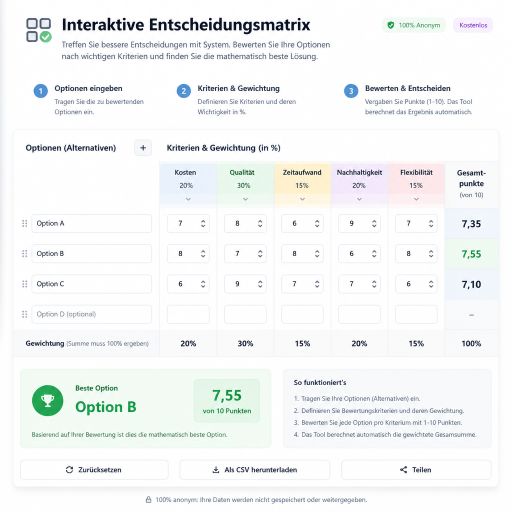512x512 pixels.
Task: Click empty Option D Zeitaufwand score field
Action: click(x=302, y=314)
